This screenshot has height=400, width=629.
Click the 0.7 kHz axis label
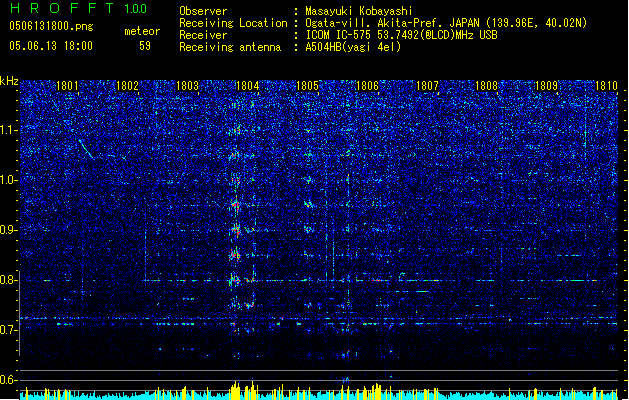point(9,330)
